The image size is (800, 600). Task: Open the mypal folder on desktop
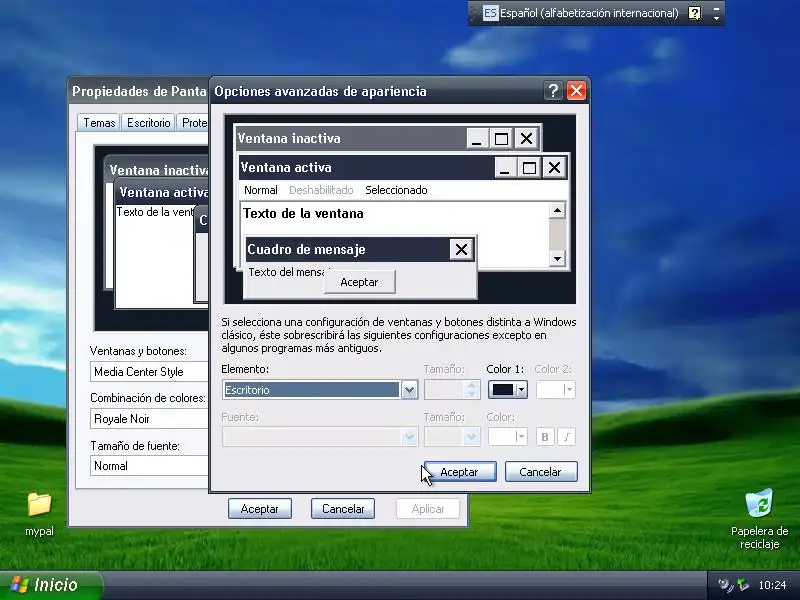tap(39, 513)
